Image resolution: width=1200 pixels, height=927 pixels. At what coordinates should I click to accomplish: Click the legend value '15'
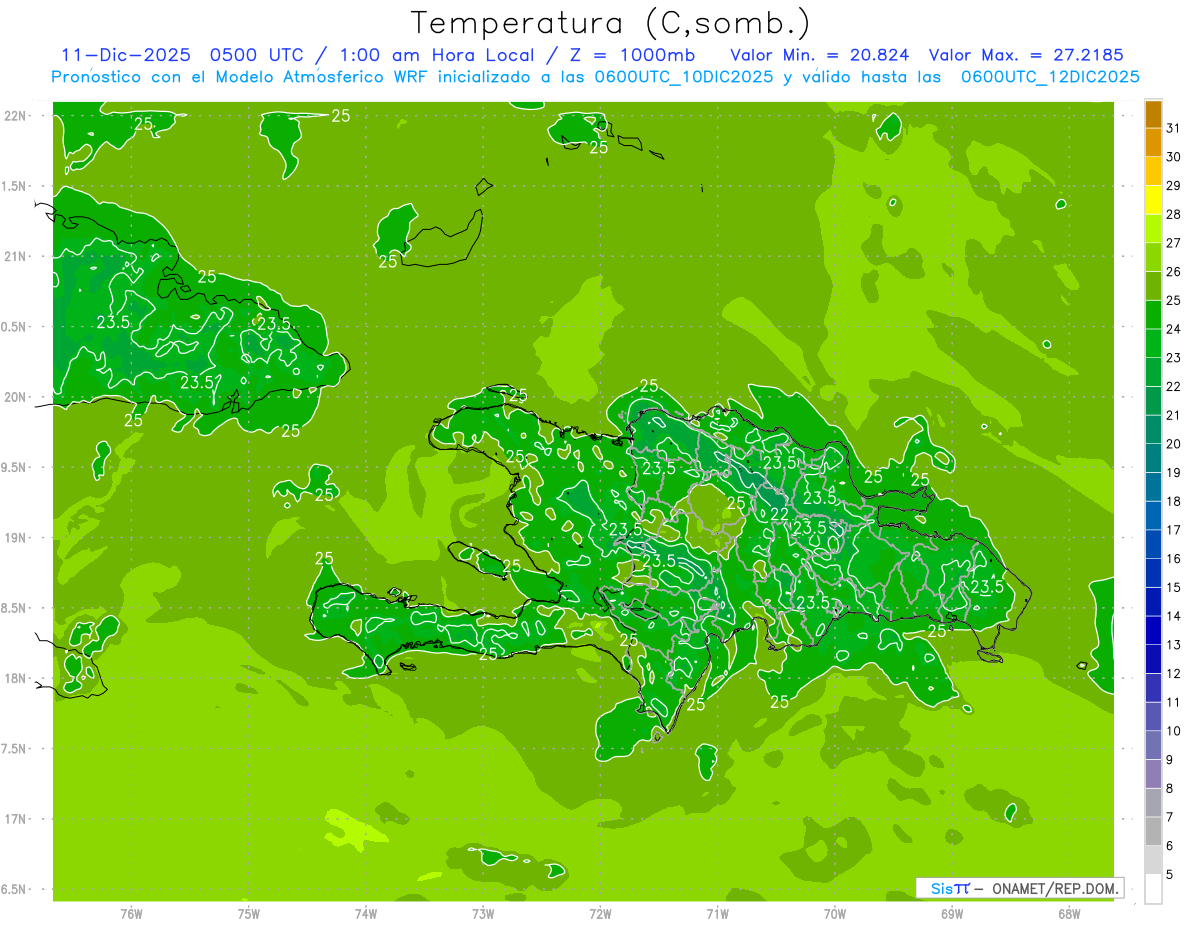(x=1174, y=587)
